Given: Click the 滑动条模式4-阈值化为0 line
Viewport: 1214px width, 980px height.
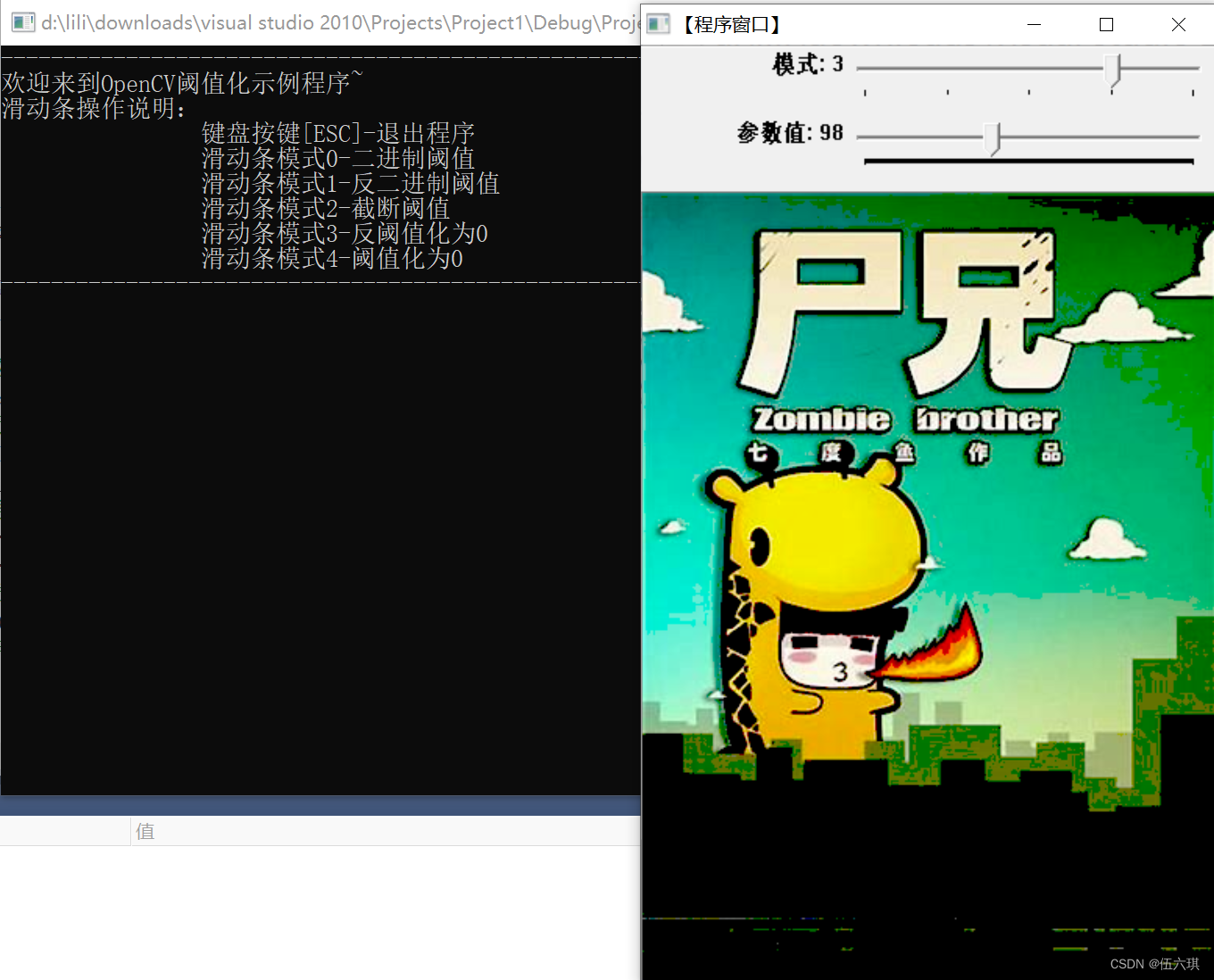Looking at the screenshot, I should [332, 258].
